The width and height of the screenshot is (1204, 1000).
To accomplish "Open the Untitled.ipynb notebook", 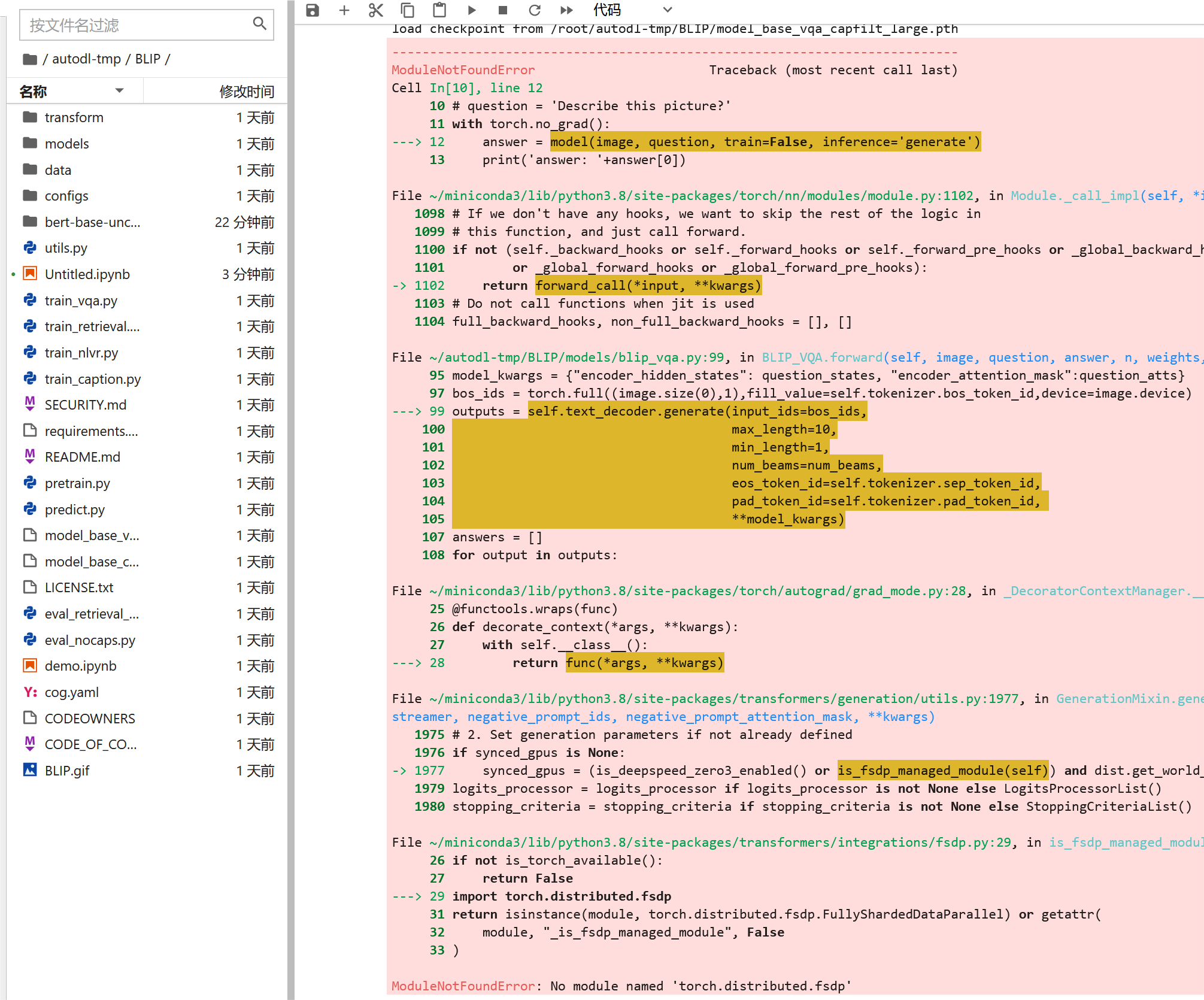I will tap(87, 274).
